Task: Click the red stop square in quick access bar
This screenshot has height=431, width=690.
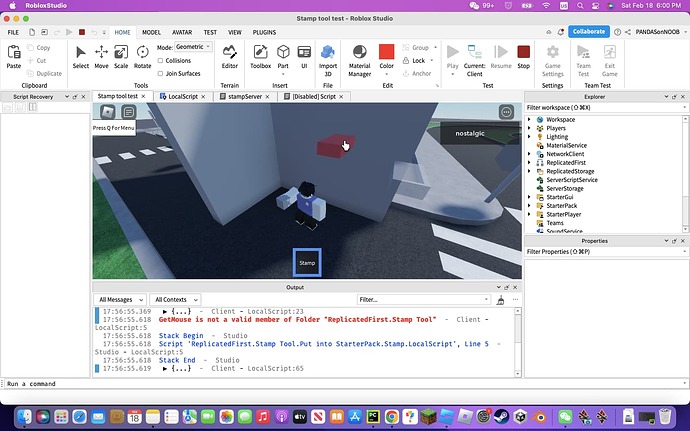Action: pyautogui.click(x=82, y=32)
